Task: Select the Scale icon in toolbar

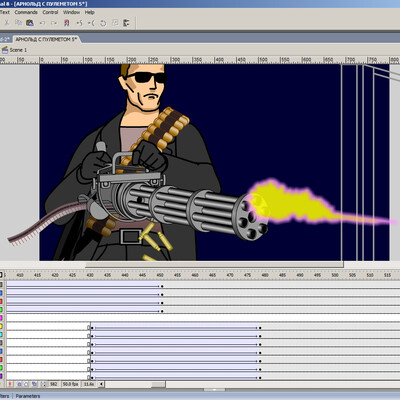Action: tap(115, 23)
